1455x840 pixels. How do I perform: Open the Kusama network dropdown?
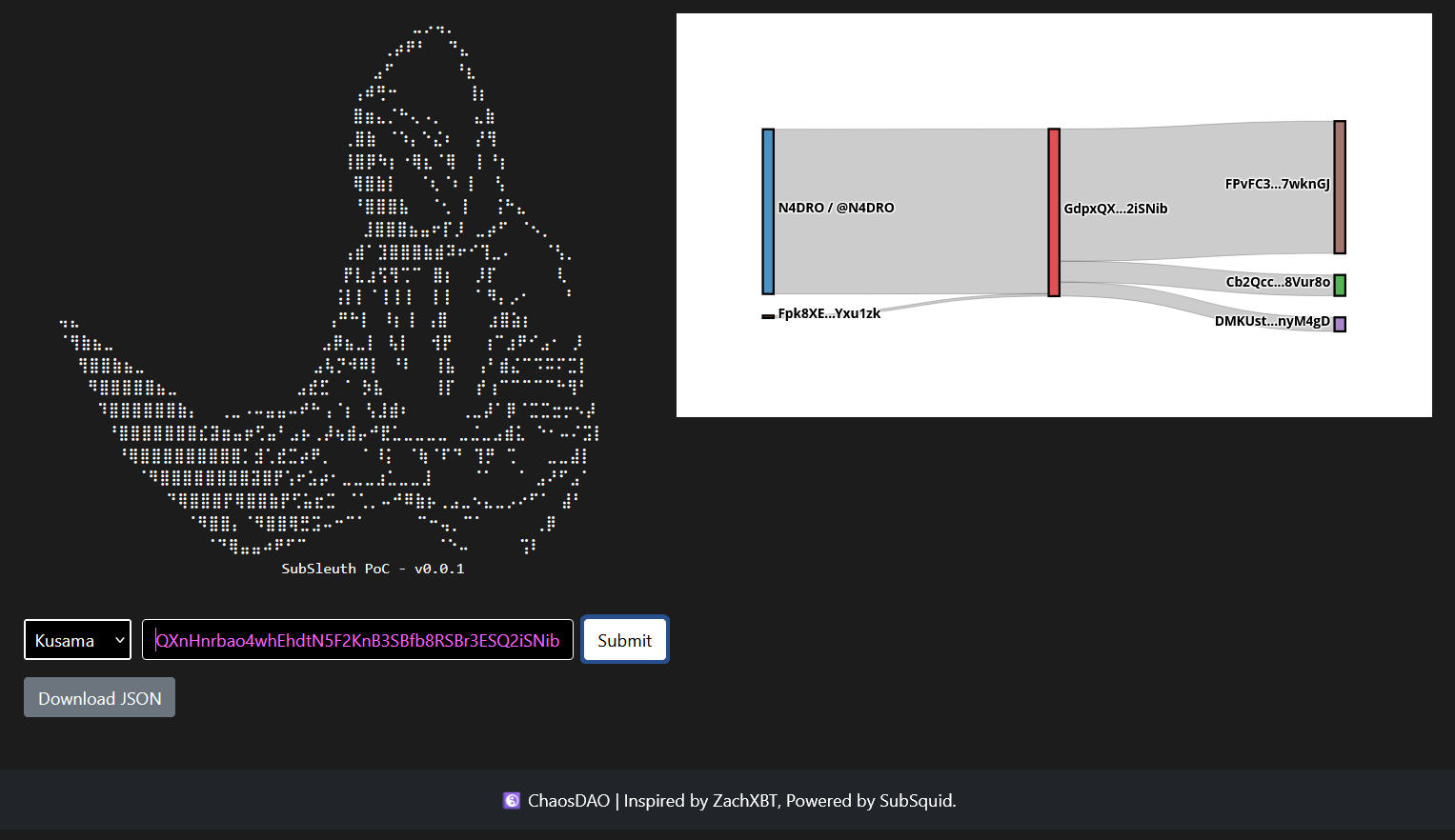[x=77, y=640]
